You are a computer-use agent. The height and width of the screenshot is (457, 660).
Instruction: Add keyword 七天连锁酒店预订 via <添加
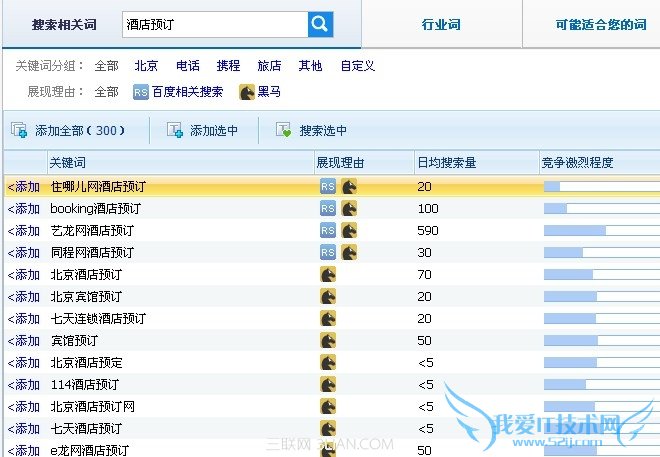point(24,319)
